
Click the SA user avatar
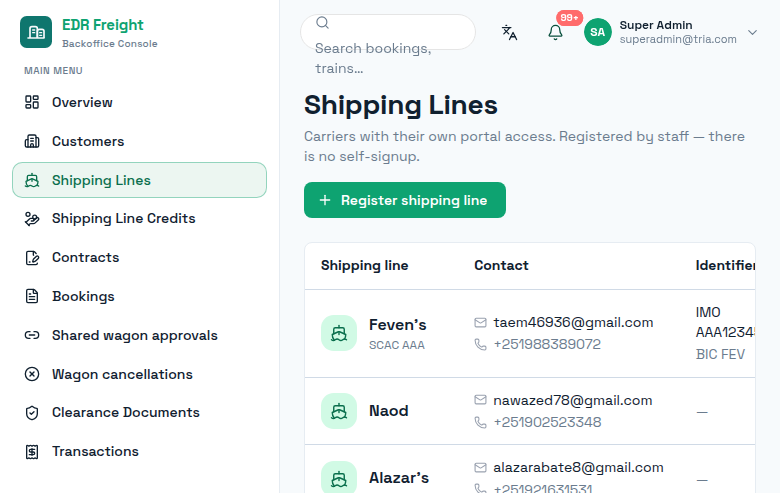[597, 32]
